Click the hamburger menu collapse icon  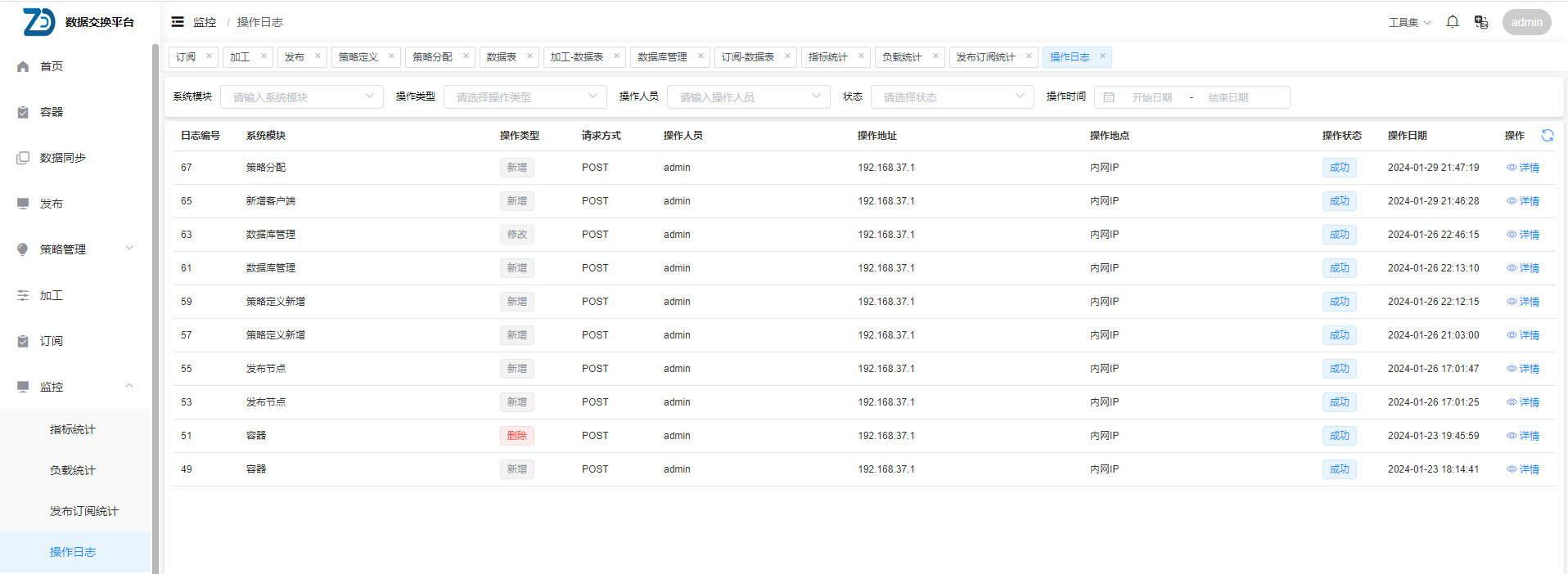tap(178, 22)
